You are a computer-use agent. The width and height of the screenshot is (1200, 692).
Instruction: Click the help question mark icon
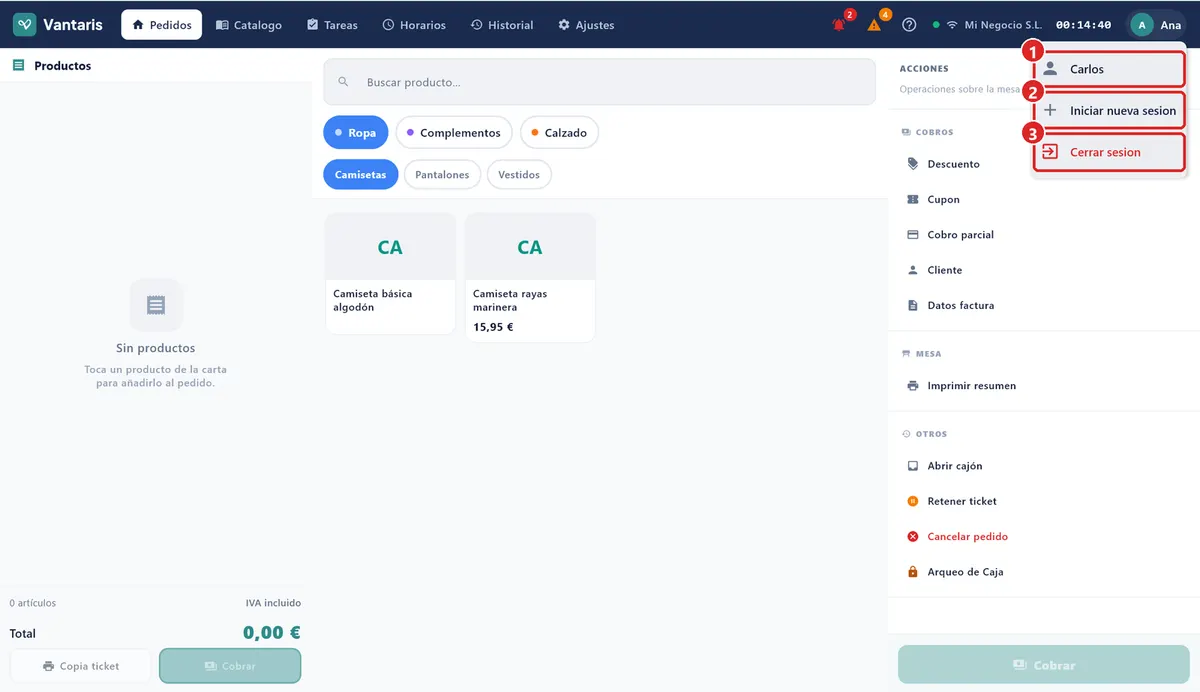(x=909, y=25)
